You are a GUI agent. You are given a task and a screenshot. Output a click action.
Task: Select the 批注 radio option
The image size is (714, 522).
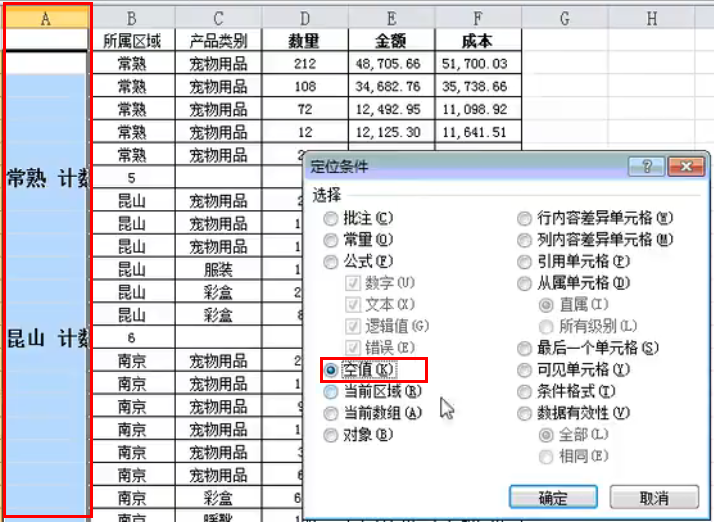click(x=331, y=218)
